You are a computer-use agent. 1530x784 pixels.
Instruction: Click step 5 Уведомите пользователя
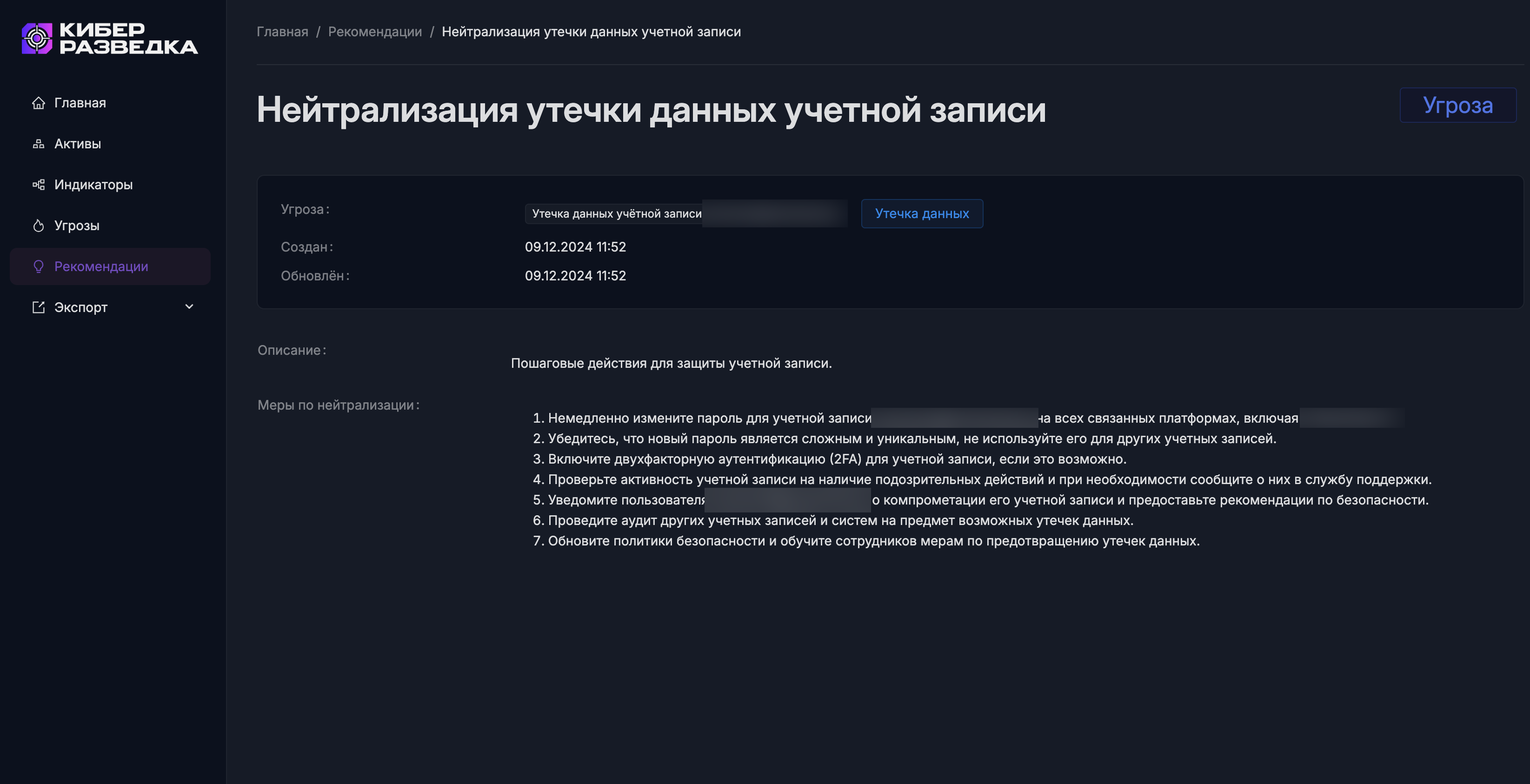coord(981,500)
